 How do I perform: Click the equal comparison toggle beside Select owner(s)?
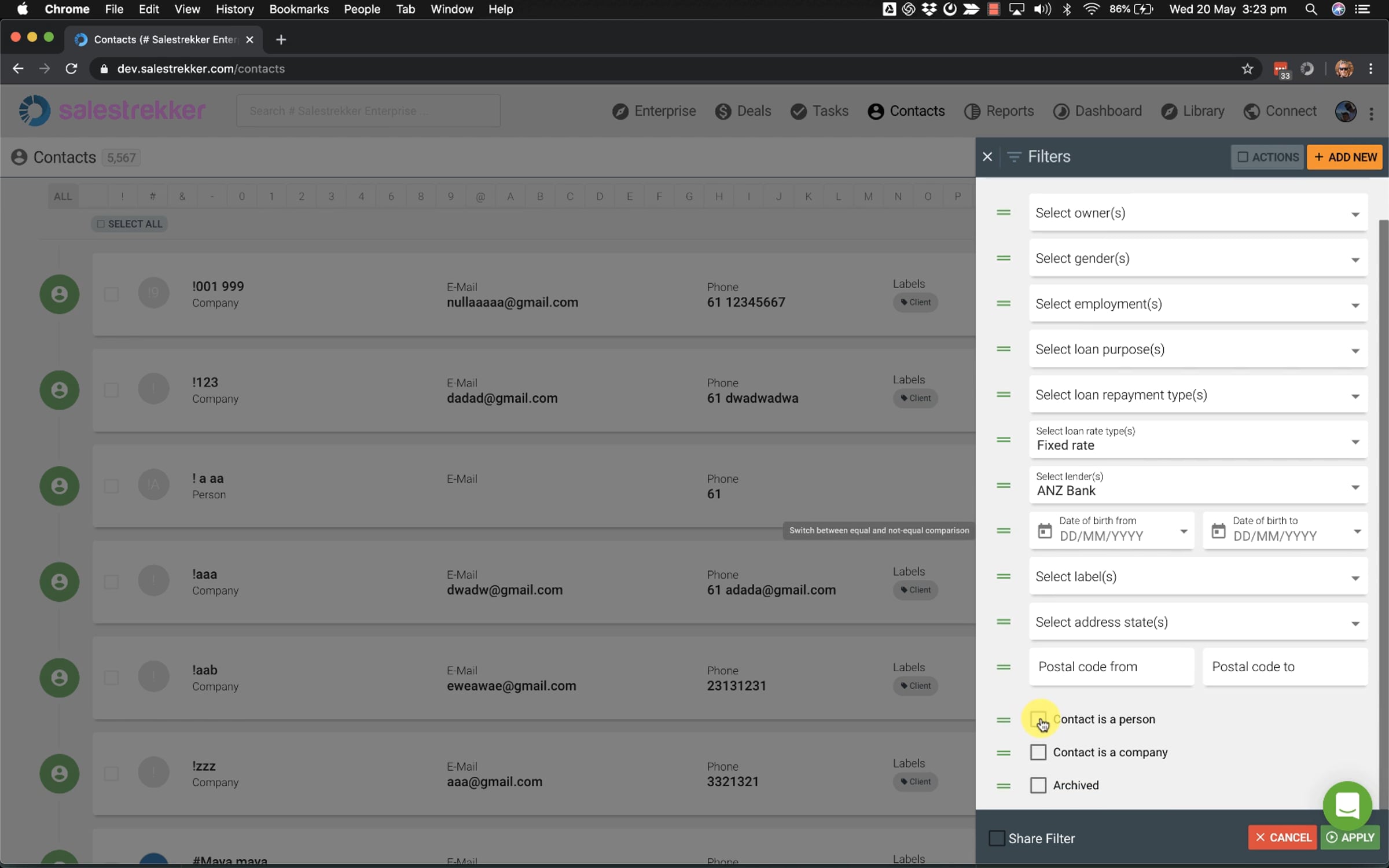tap(1004, 213)
